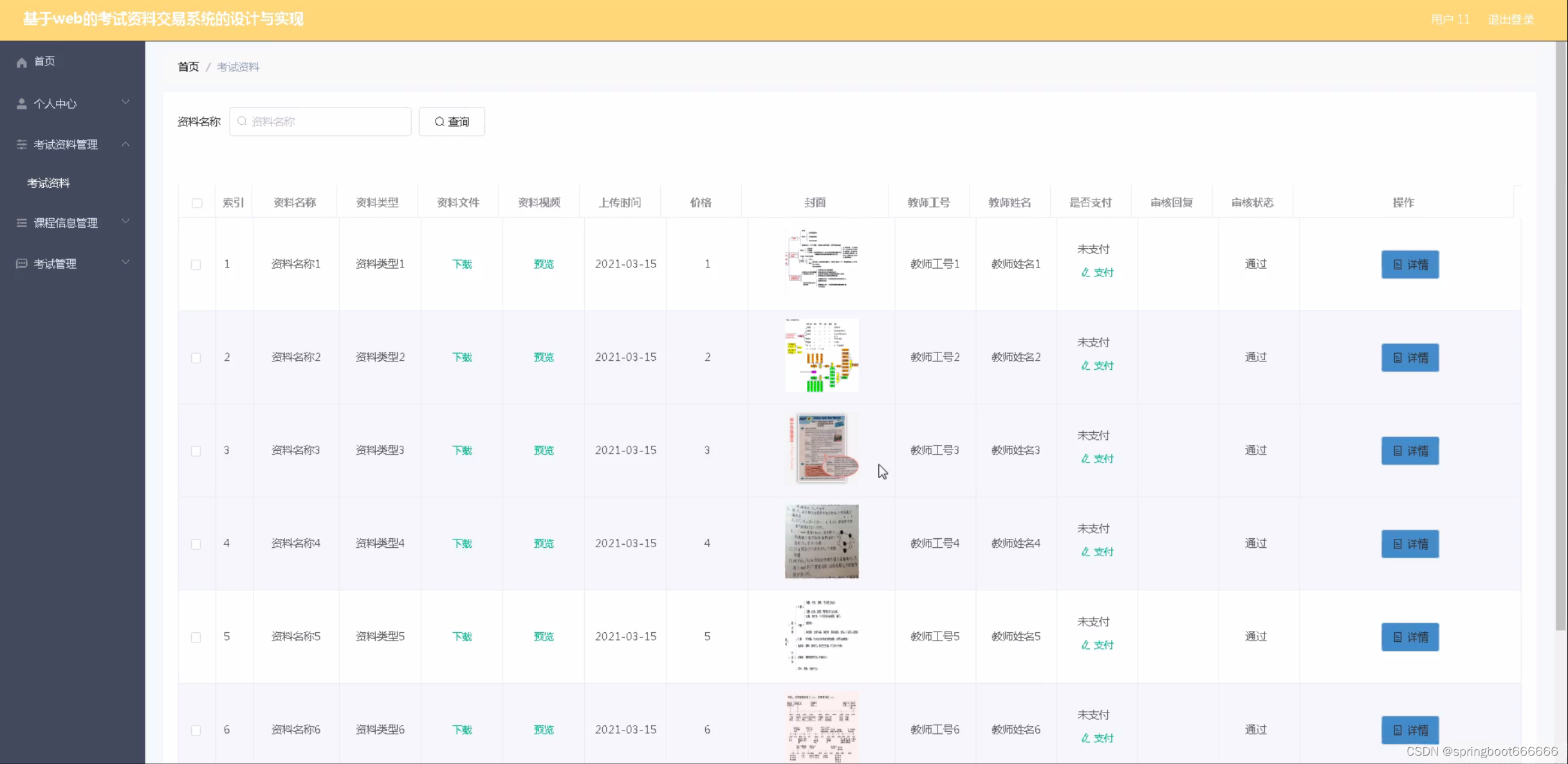Viewport: 1568px width, 764px height.
Task: Click the 考试管理 message icon
Action: point(22,264)
